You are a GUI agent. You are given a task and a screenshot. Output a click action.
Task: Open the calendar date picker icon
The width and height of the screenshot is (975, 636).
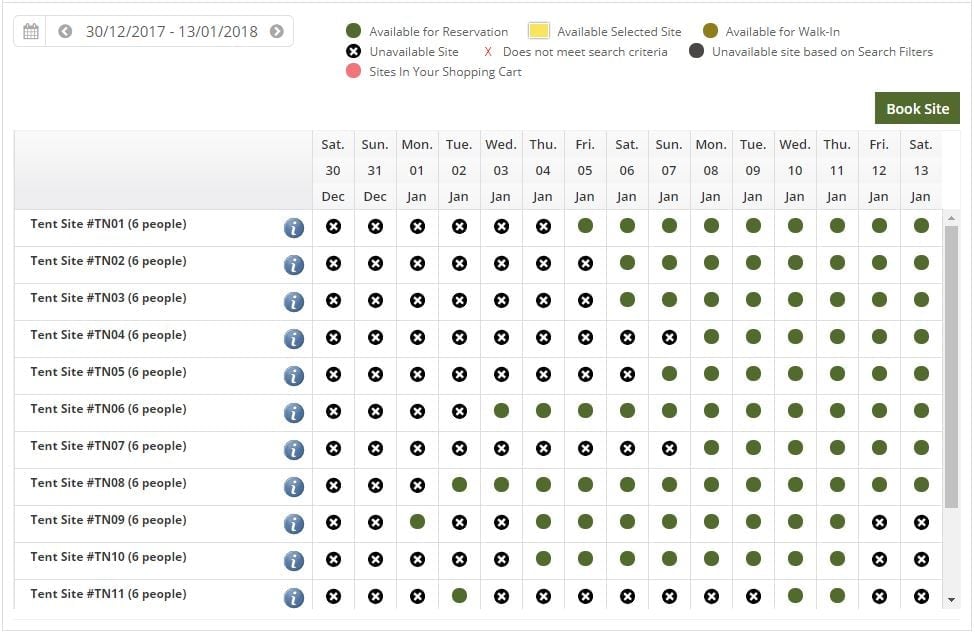tap(30, 31)
